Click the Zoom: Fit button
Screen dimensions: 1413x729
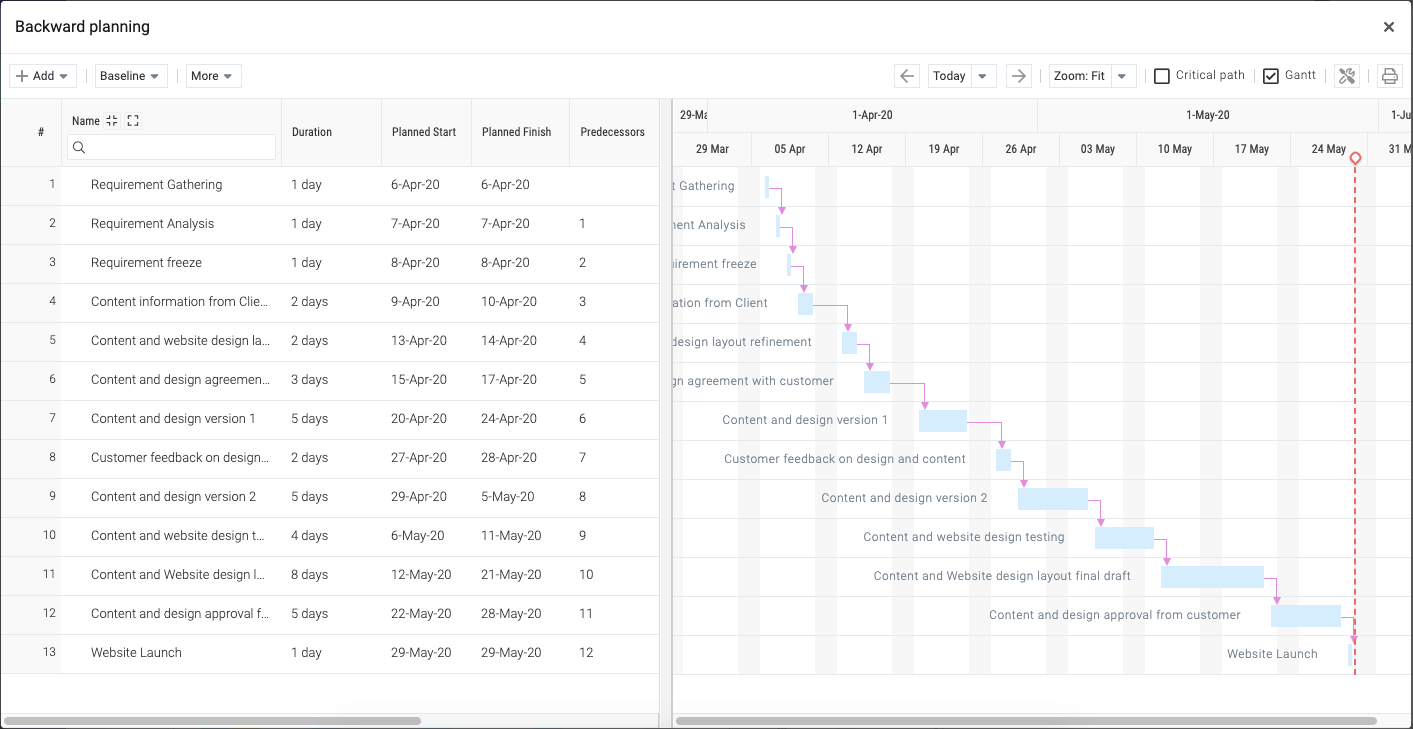[x=1080, y=76]
